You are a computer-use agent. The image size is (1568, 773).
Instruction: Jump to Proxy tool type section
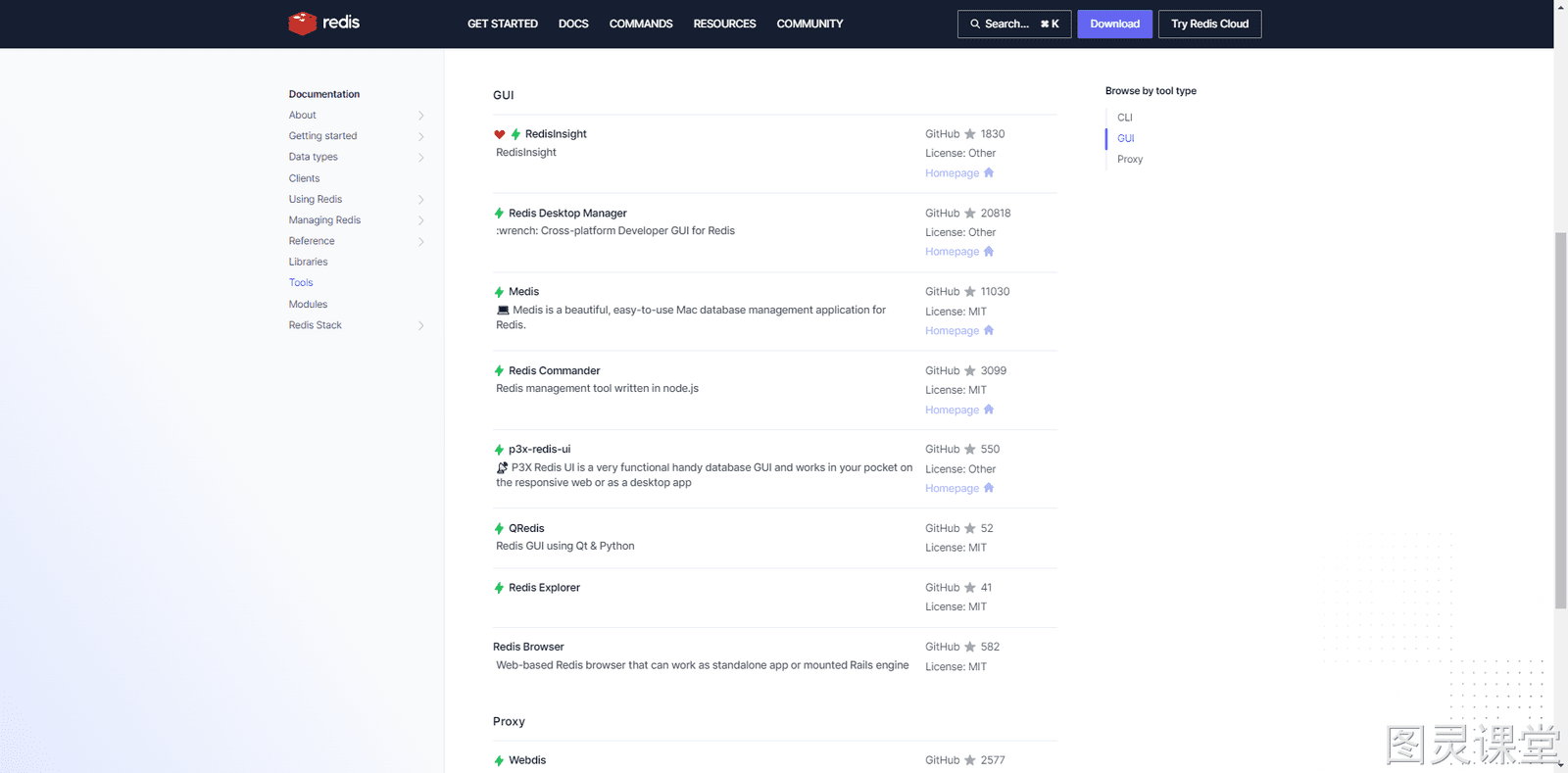pos(1130,160)
